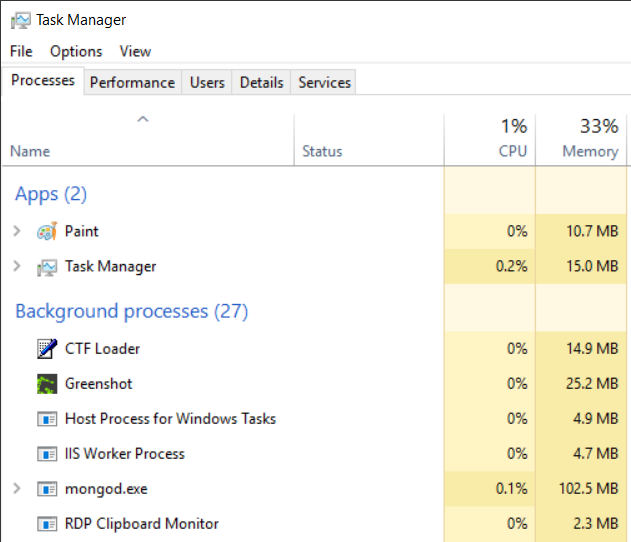Click the IIS Worker Process icon
The width and height of the screenshot is (631, 542).
coord(47,454)
